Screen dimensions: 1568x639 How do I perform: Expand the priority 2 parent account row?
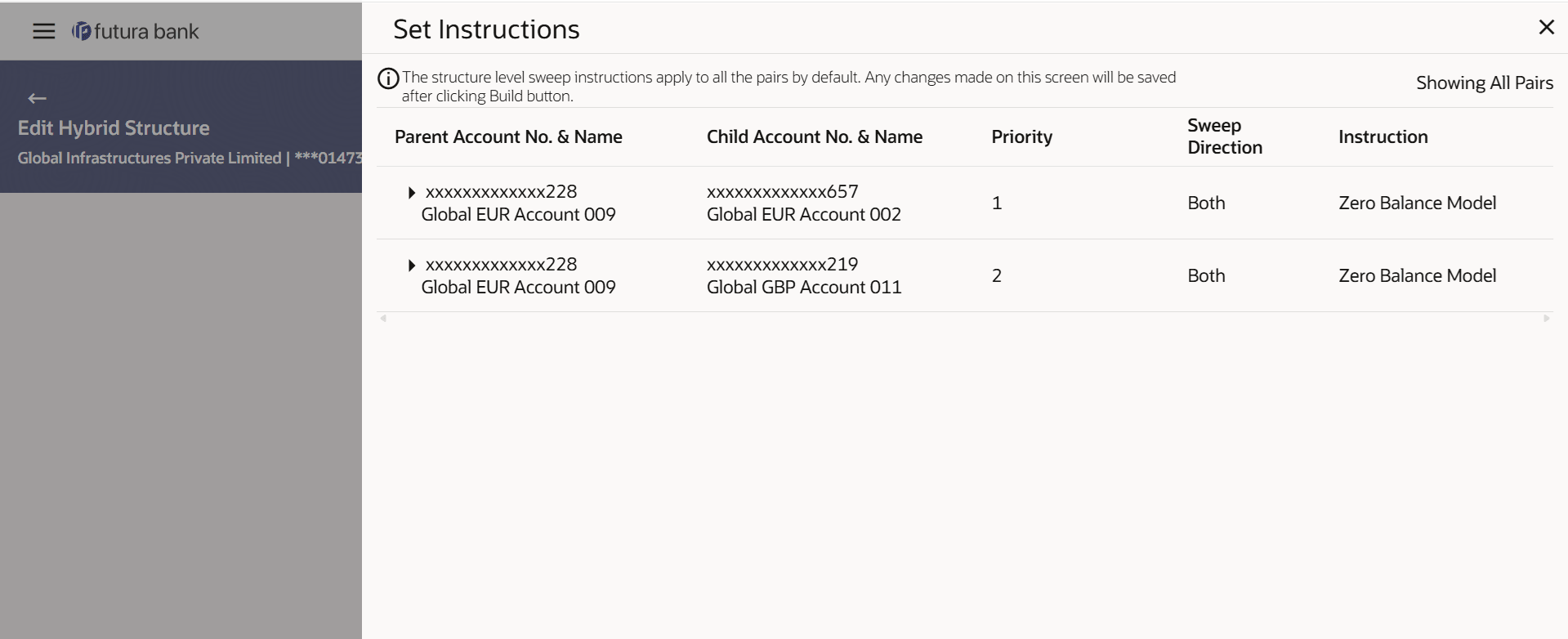click(412, 266)
